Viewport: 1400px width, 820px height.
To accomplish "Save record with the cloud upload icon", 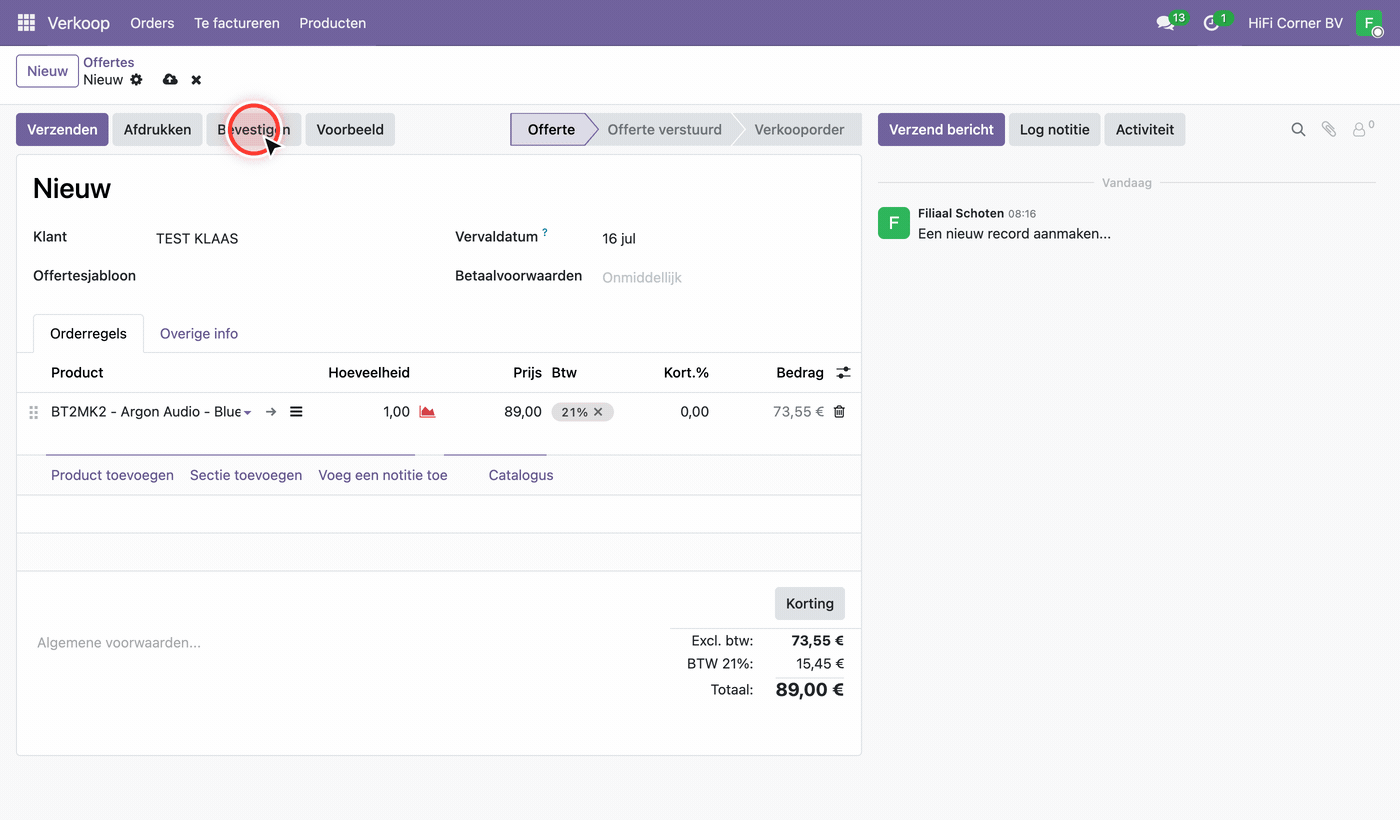I will [170, 79].
